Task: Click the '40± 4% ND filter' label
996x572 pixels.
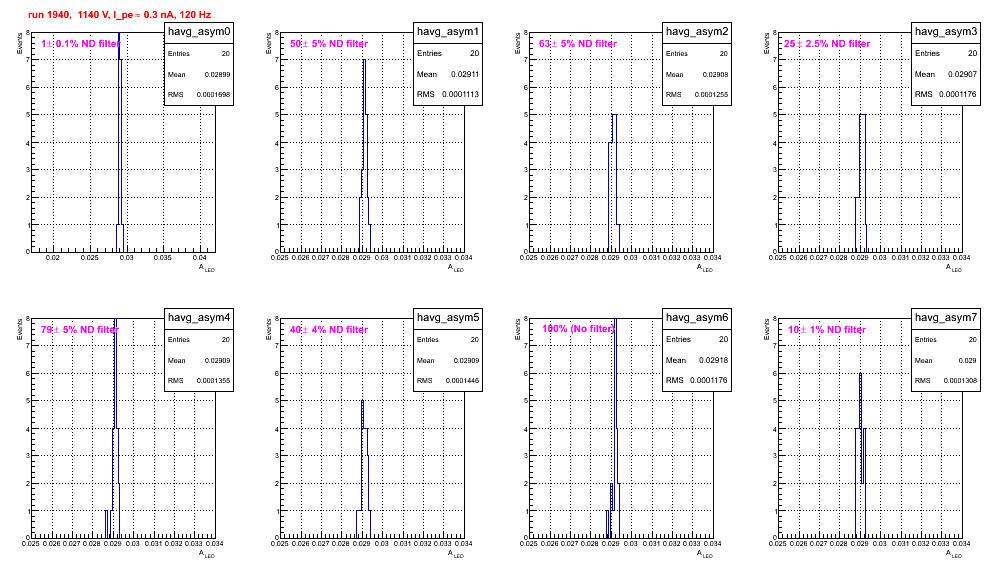Action: pos(329,330)
